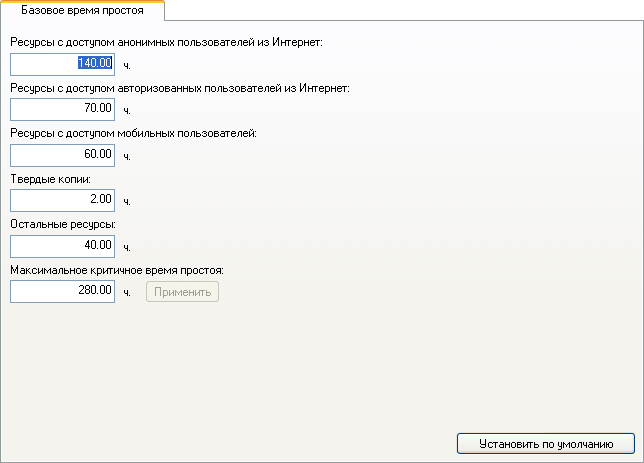644x463 pixels.
Task: Select the mobile users downtime field with 60.00
Action: pos(62,155)
